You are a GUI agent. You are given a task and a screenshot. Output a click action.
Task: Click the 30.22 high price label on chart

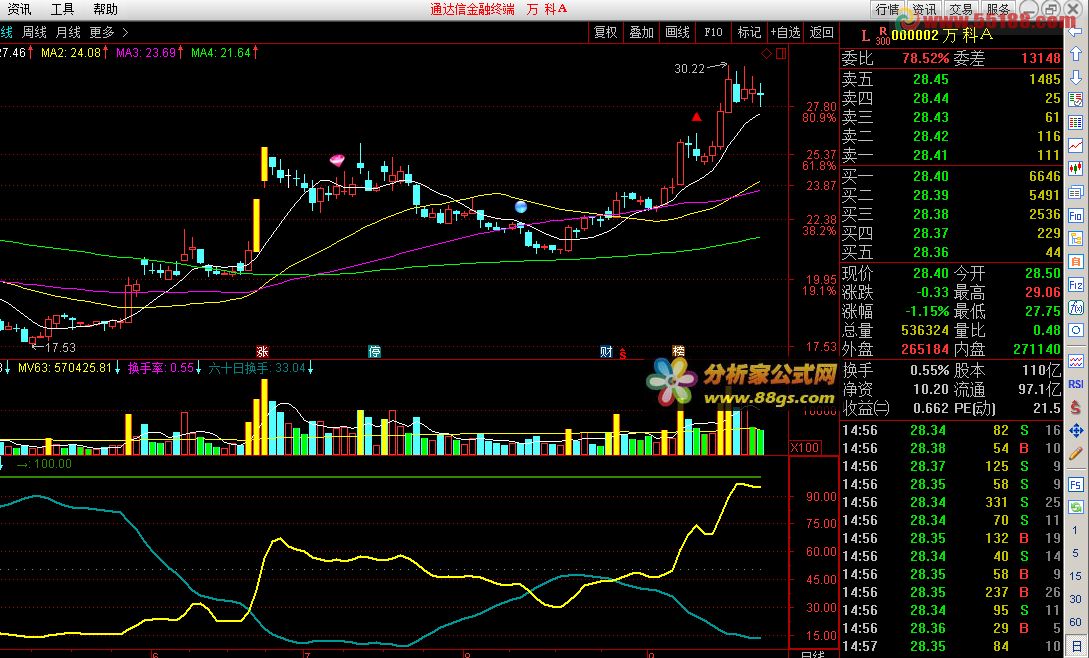pyautogui.click(x=689, y=68)
